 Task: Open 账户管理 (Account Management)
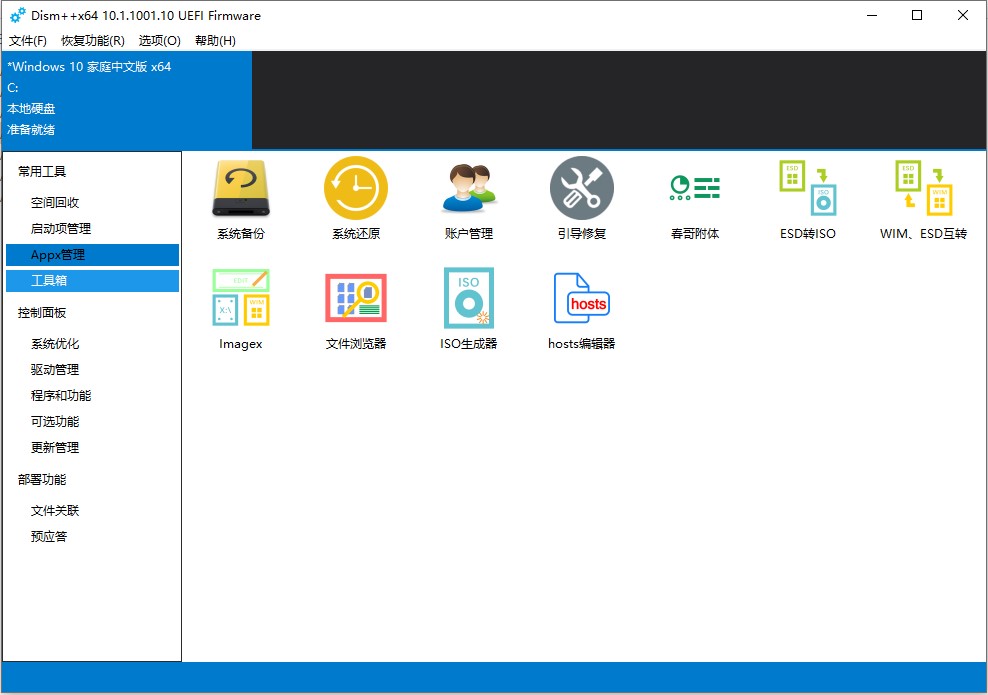[468, 197]
